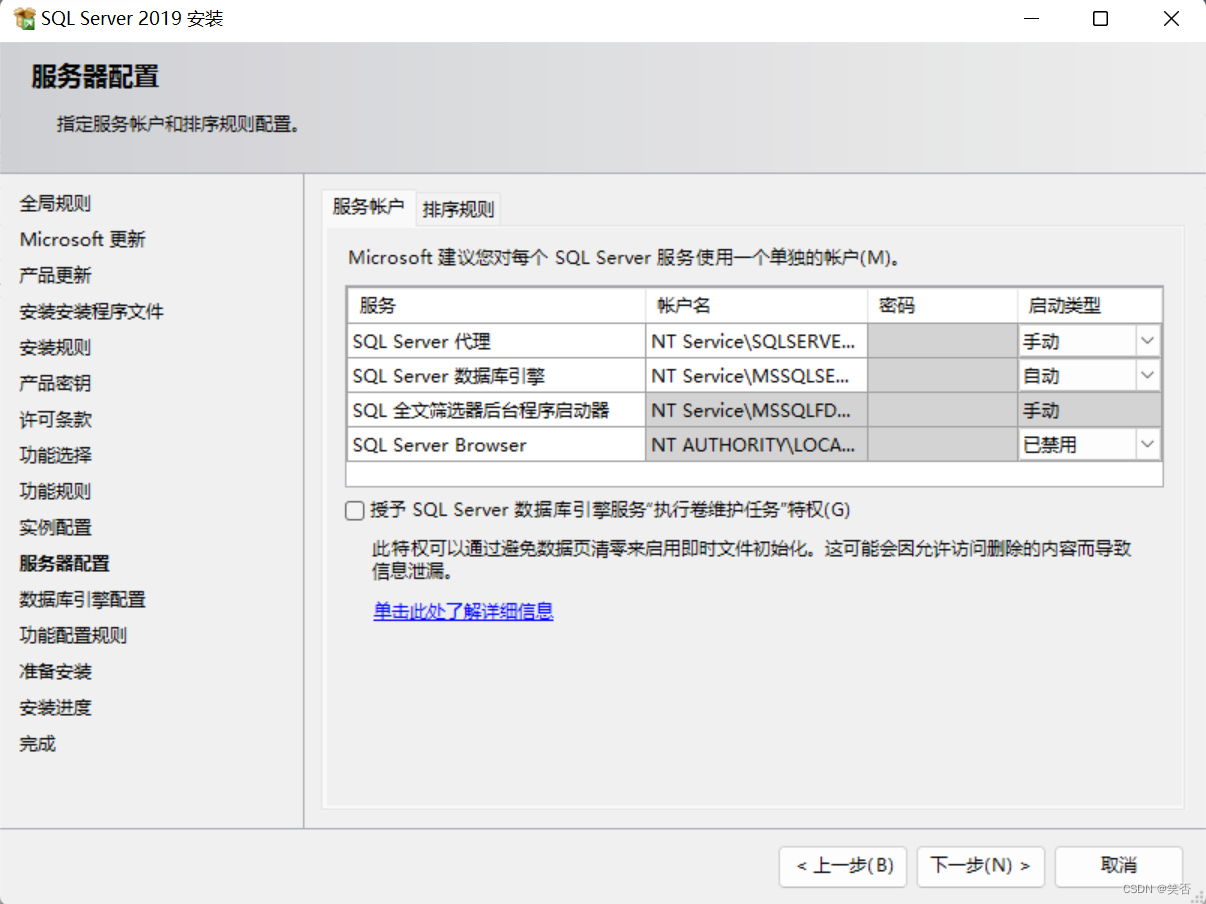1206x904 pixels.
Task: Open startup type dropdown for SQL Server 数据库引擎
Action: pyautogui.click(x=1146, y=376)
